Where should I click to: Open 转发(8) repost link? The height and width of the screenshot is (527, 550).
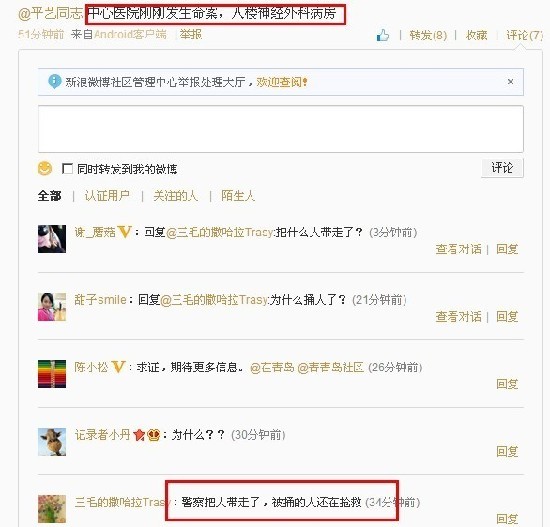click(x=428, y=35)
